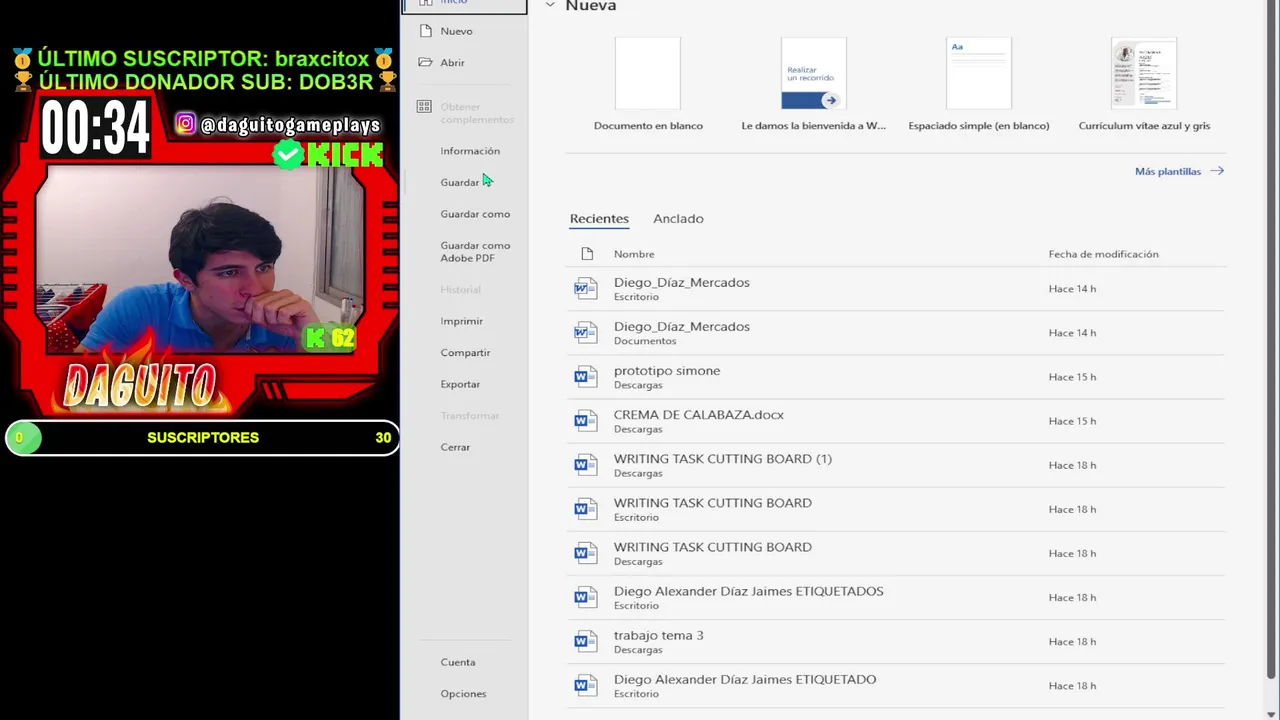Click Word icon beside WRITING TASK CUTTING BOARD (1)
1280x720 pixels.
pos(585,465)
